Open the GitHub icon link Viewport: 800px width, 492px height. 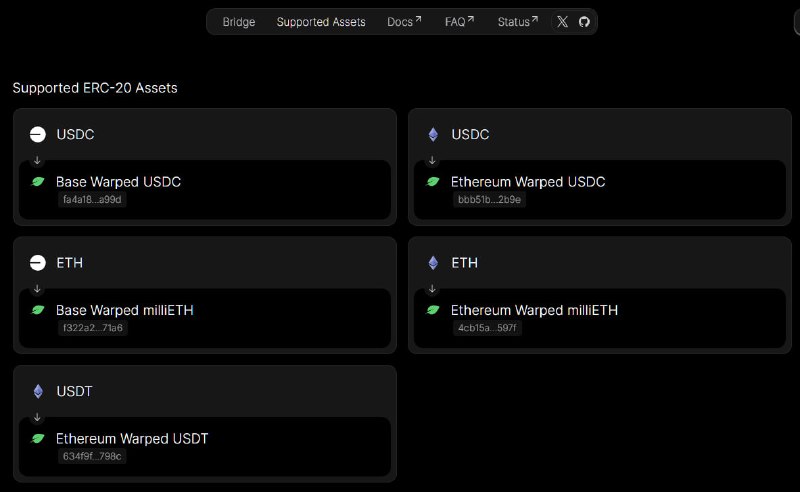coord(584,22)
